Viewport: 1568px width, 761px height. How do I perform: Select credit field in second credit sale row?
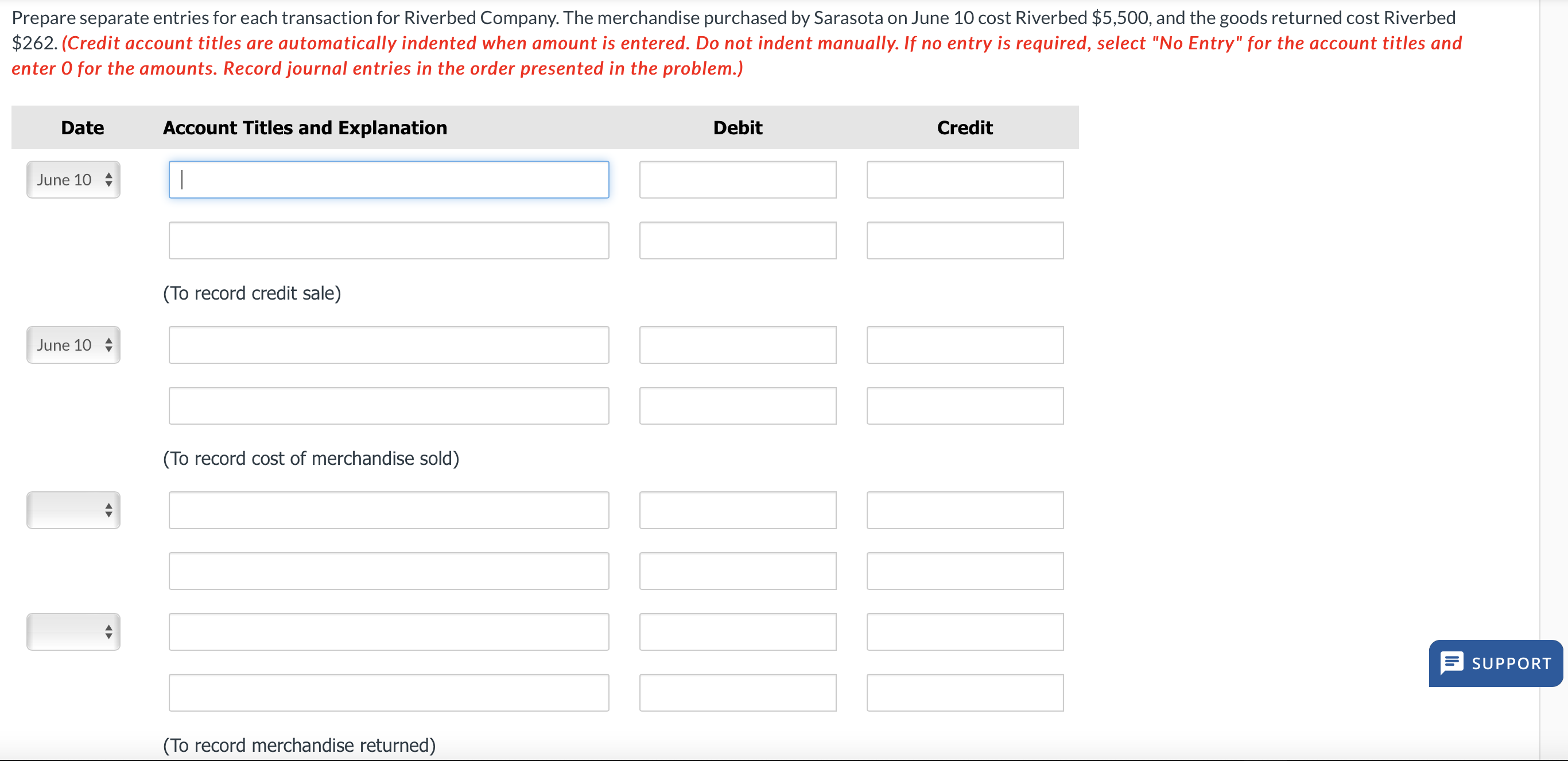tap(965, 240)
